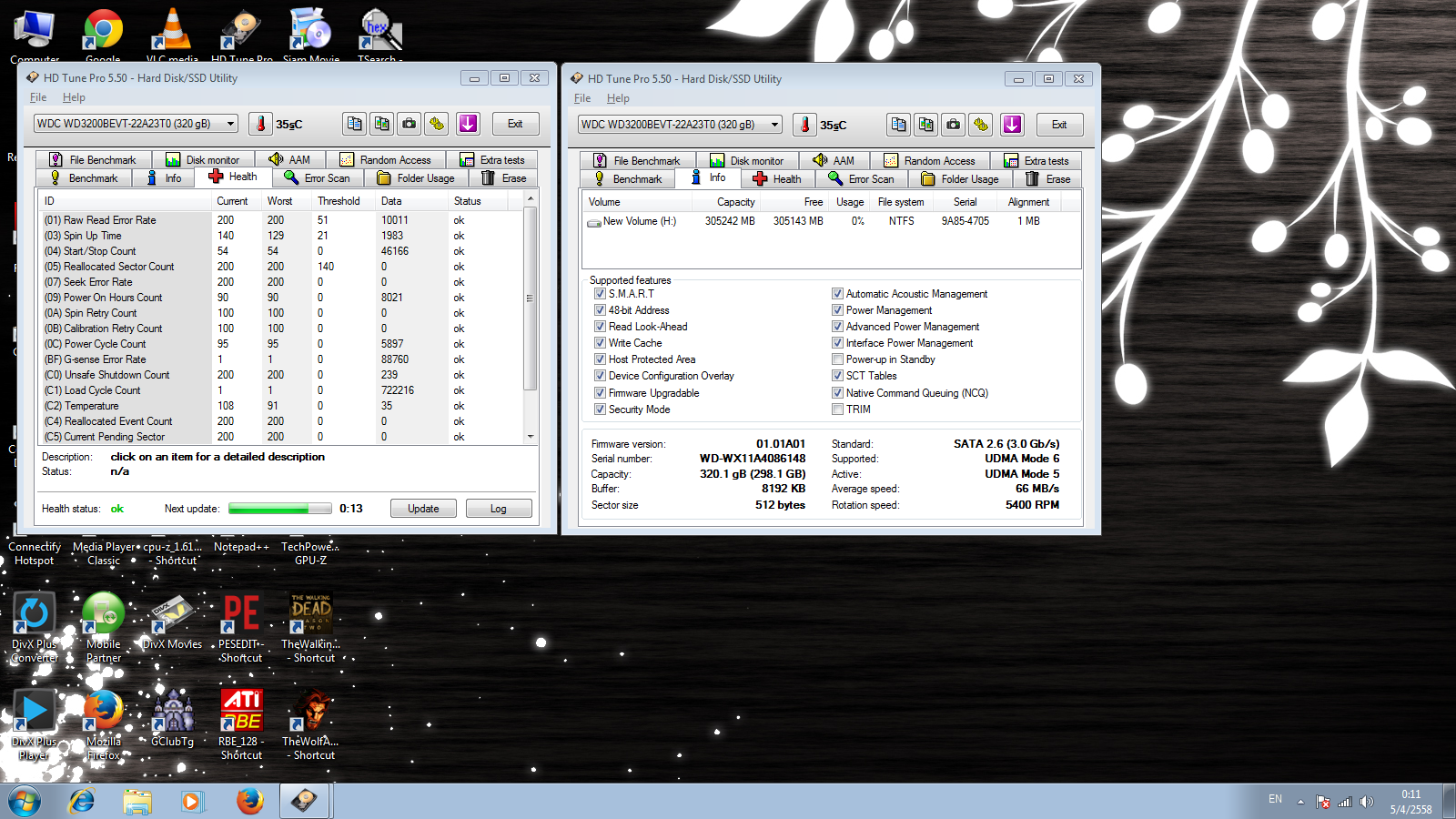Click the yellow options icon in the right window
1456x819 pixels.
tap(981, 125)
